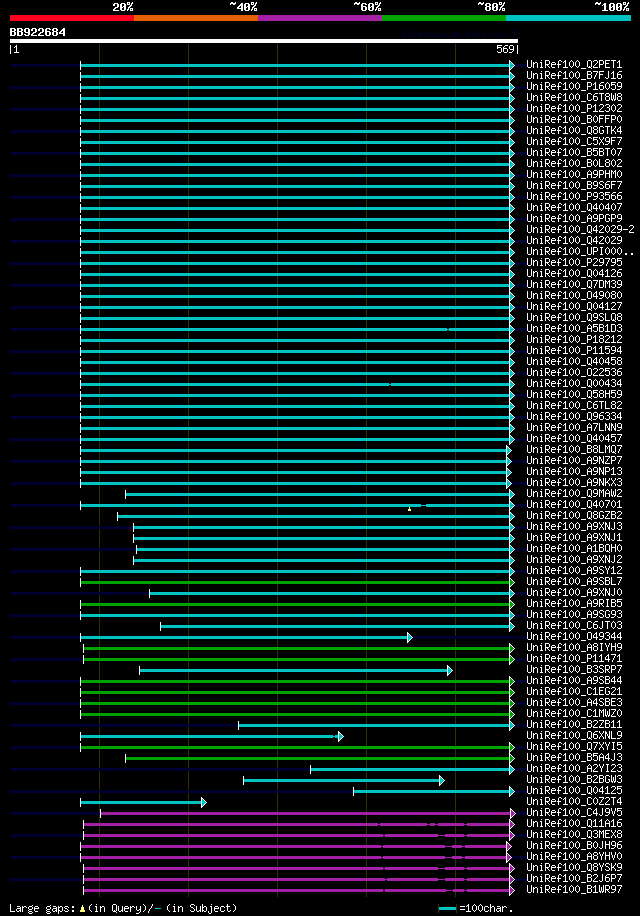Select hit label UniRef100_P16059

(574, 86)
